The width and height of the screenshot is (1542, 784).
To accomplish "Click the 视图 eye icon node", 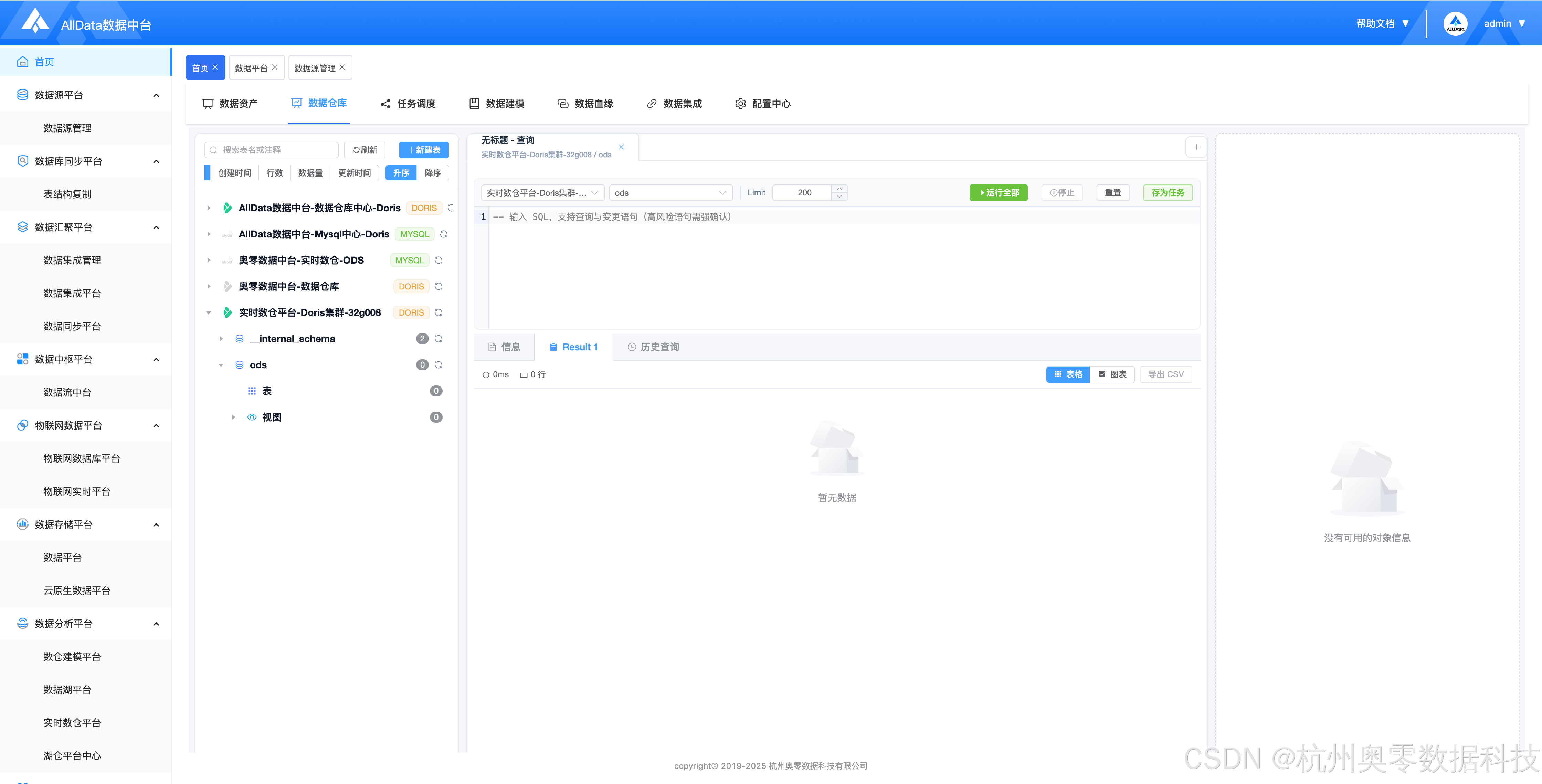I will [252, 417].
